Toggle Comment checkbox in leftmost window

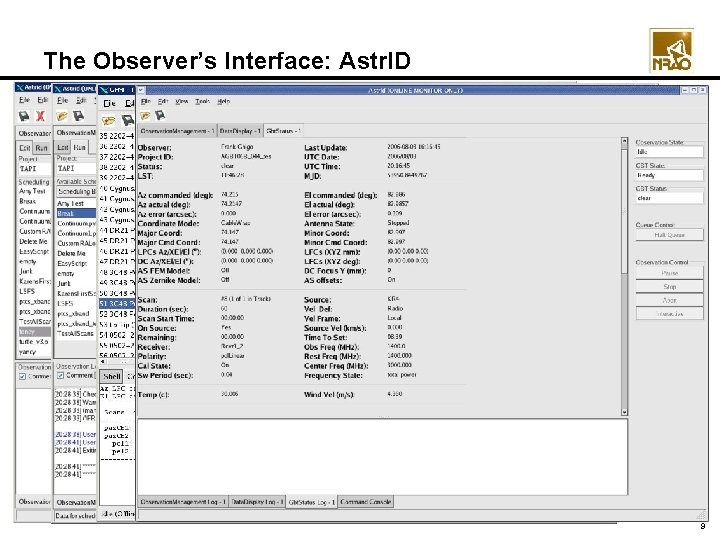[22, 377]
